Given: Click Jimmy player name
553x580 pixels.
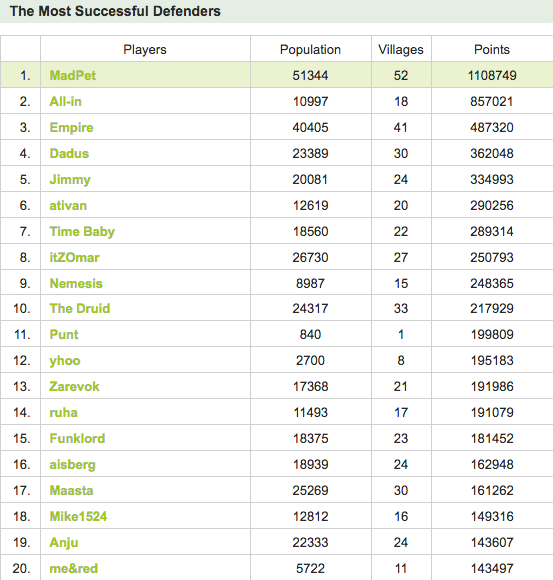Looking at the screenshot, I should [70, 180].
